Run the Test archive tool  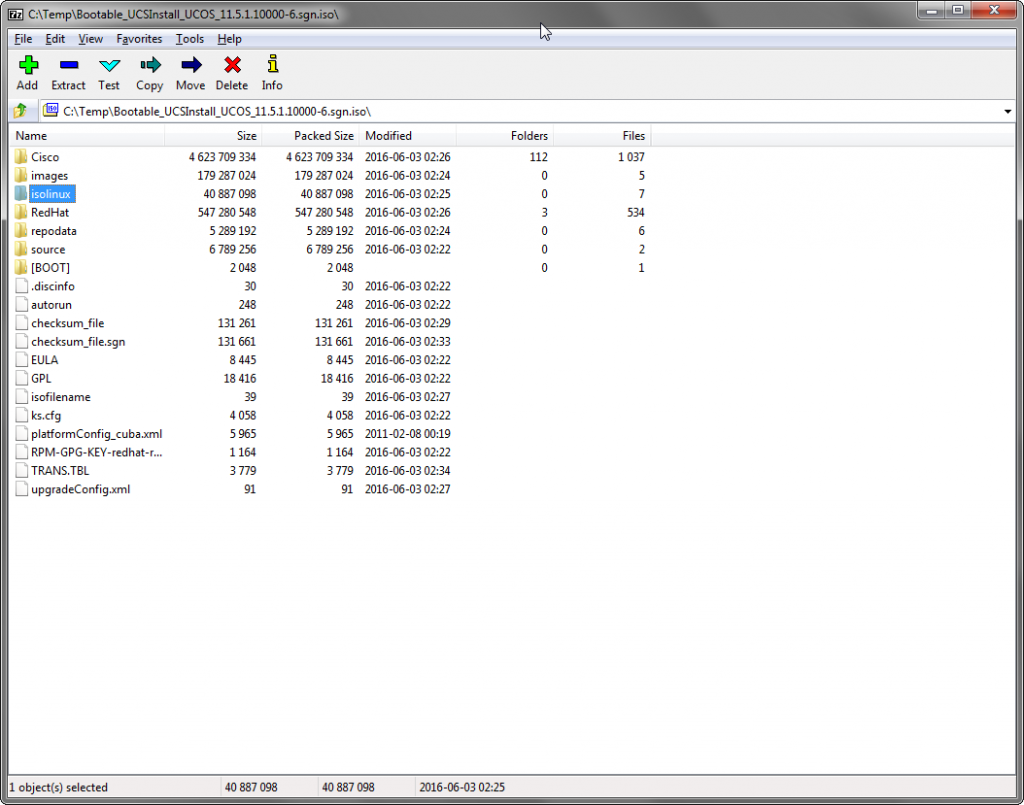click(109, 65)
